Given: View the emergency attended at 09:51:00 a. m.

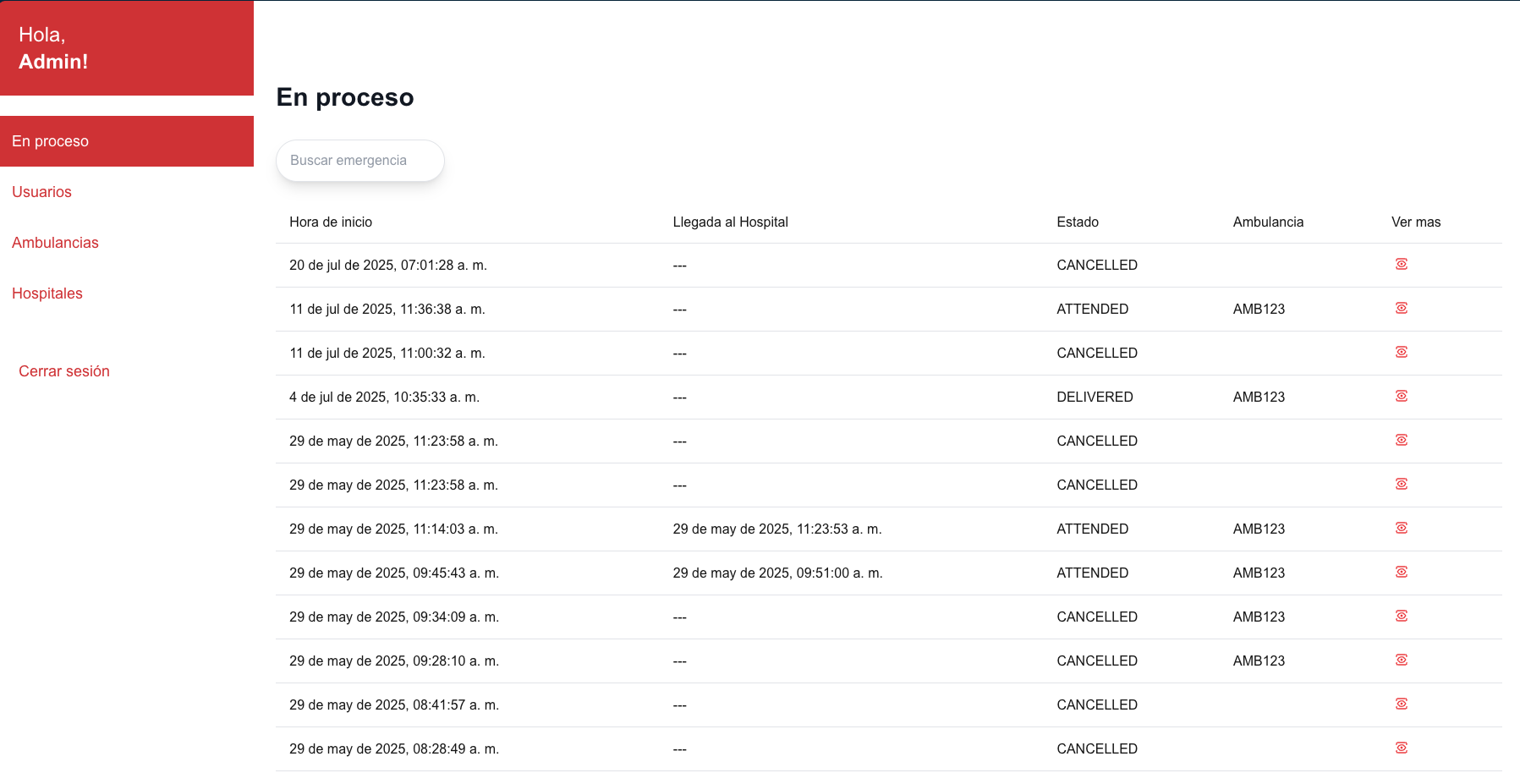Looking at the screenshot, I should click(x=1402, y=572).
